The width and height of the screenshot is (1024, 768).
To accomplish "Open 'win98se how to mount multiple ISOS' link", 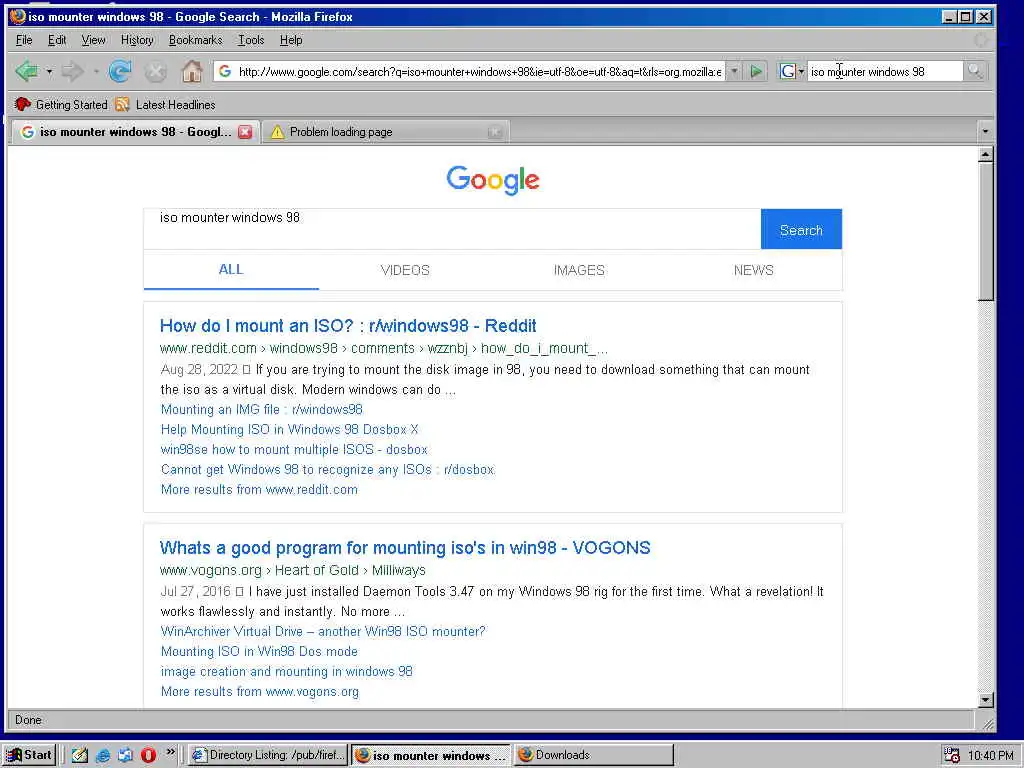I will [294, 450].
